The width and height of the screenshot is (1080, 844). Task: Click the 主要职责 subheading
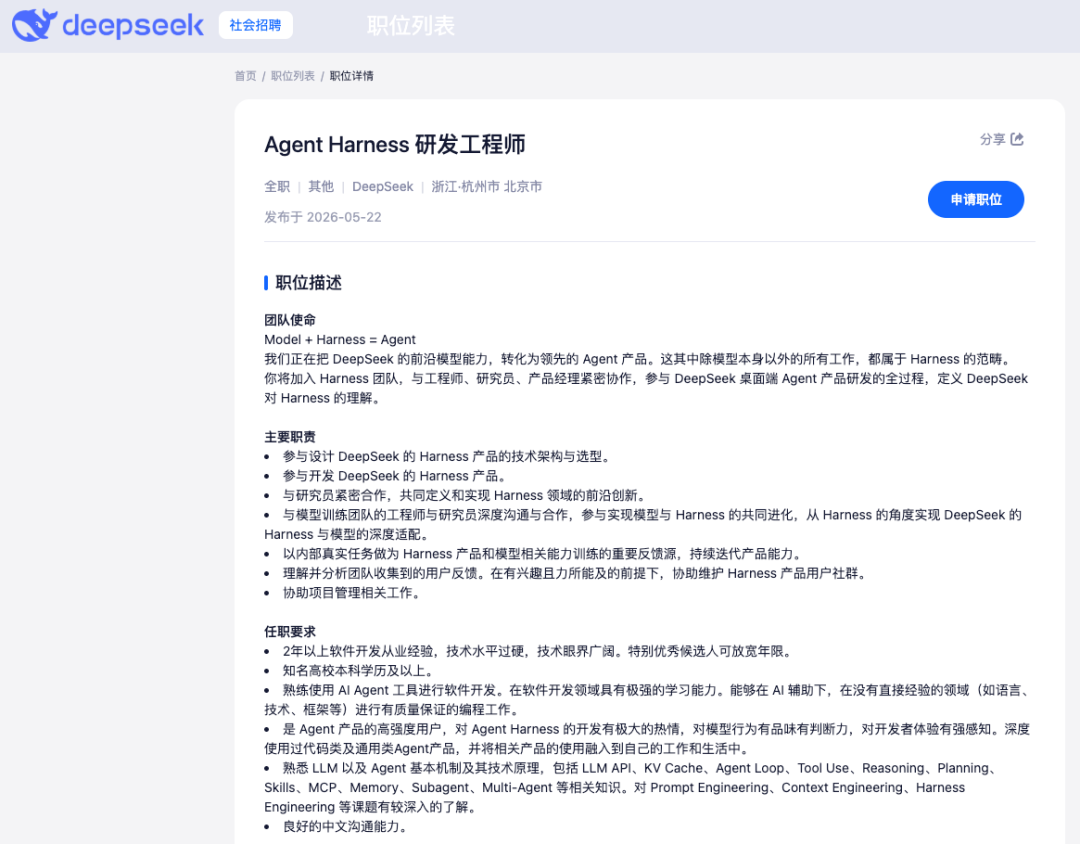tap(290, 437)
